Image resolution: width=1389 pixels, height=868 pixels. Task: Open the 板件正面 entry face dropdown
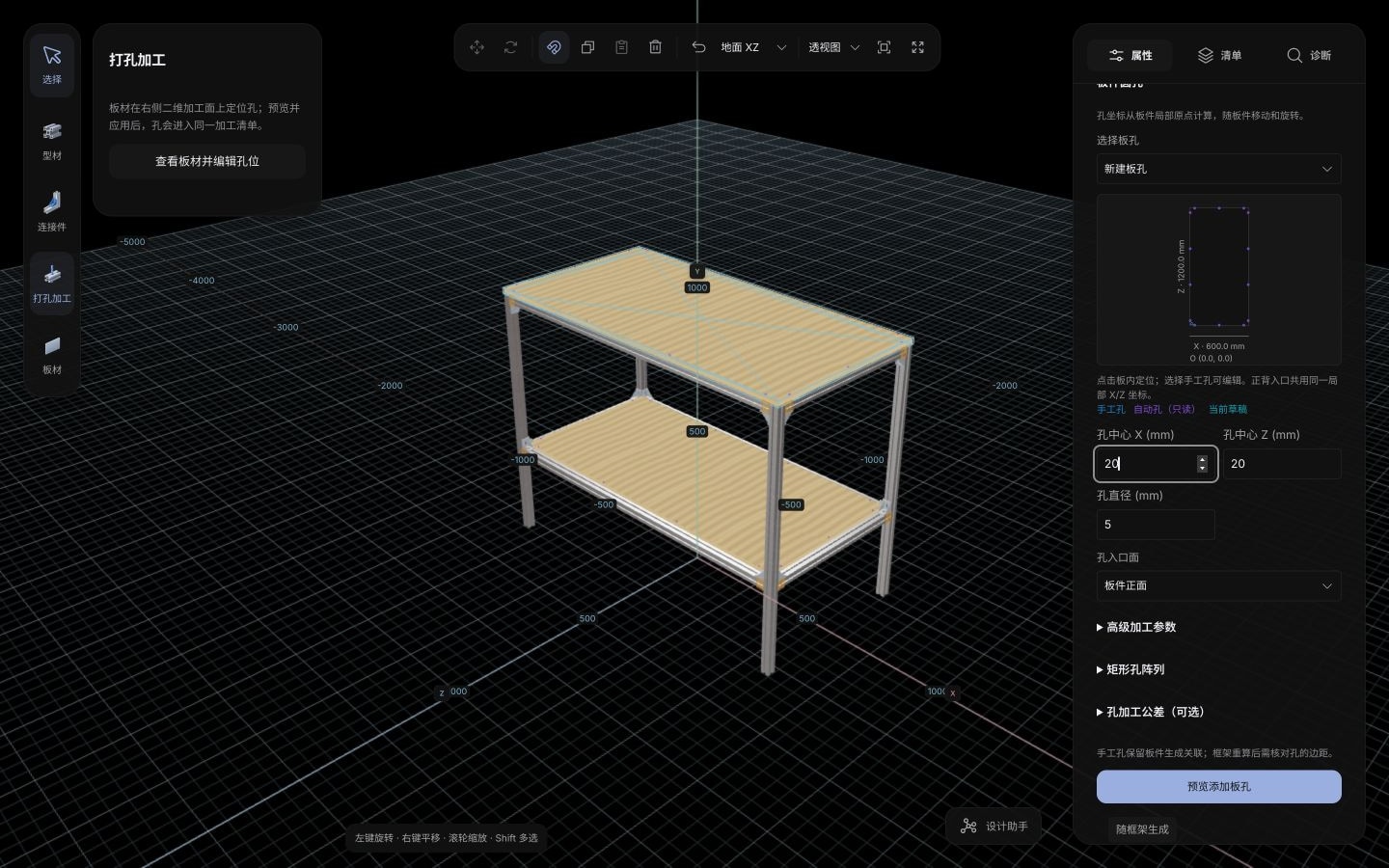(x=1218, y=585)
